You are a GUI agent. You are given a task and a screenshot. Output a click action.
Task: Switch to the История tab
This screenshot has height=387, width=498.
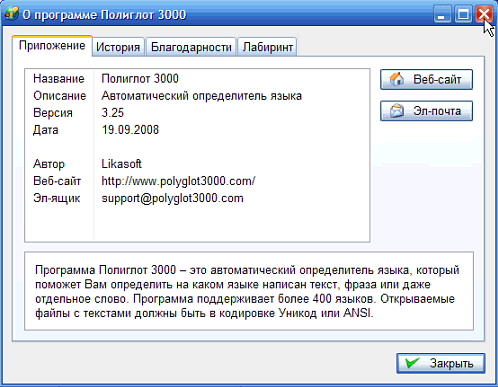[118, 47]
